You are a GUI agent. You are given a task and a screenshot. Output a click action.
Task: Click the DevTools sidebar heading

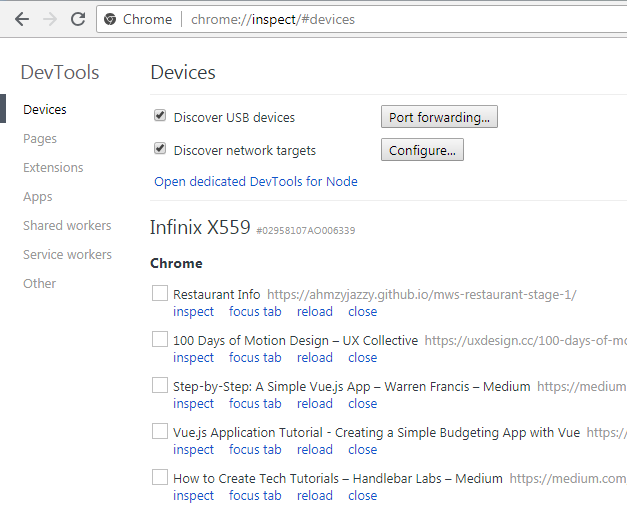60,73
